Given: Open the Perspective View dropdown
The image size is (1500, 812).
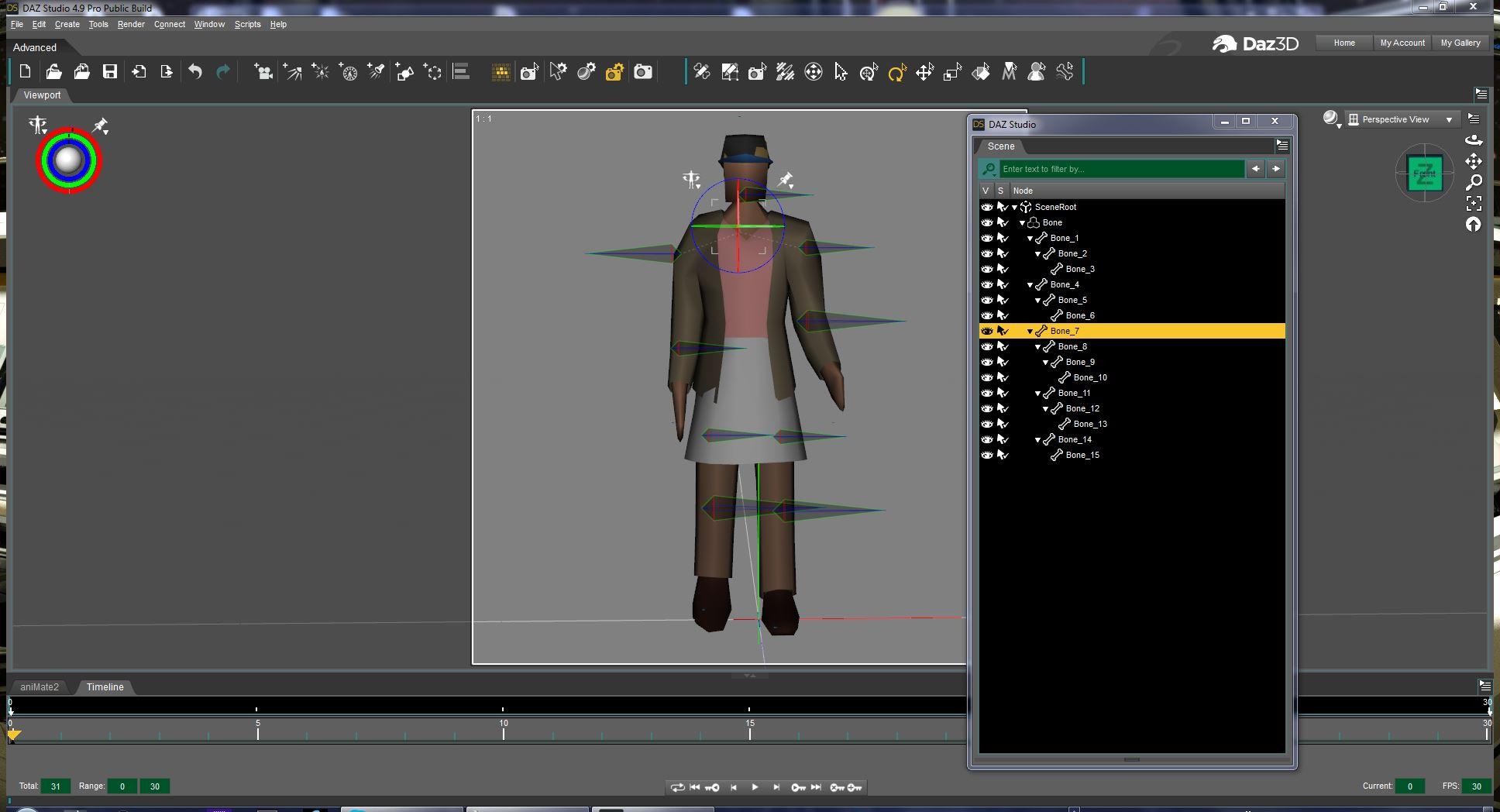Looking at the screenshot, I should click(1402, 119).
